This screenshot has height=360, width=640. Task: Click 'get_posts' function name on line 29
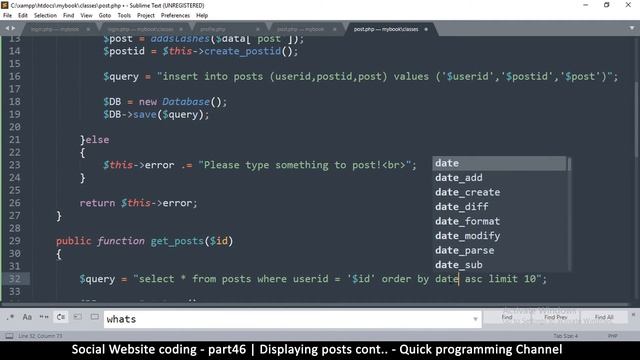(177, 241)
